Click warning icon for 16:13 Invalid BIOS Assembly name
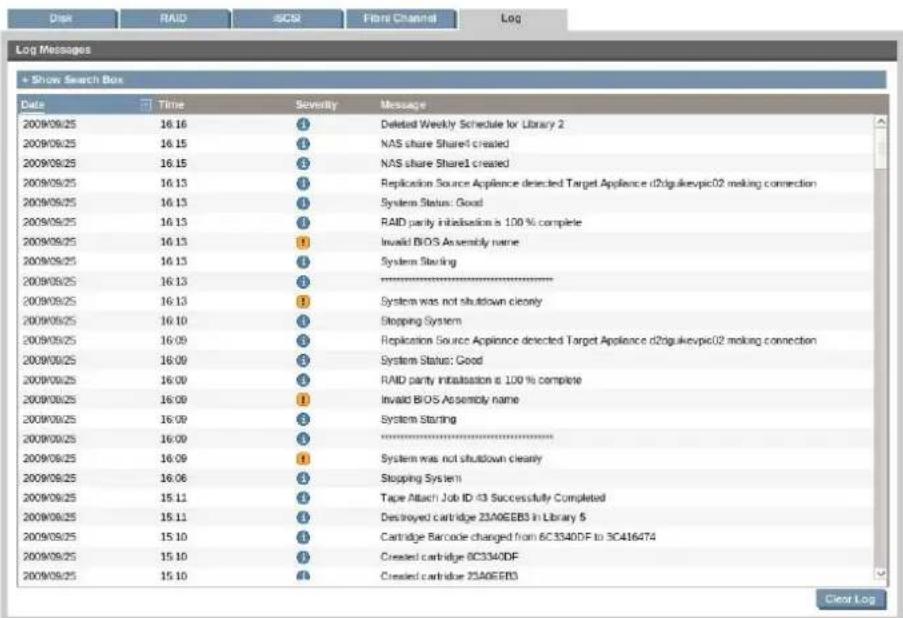The width and height of the screenshot is (903, 618). [303, 242]
